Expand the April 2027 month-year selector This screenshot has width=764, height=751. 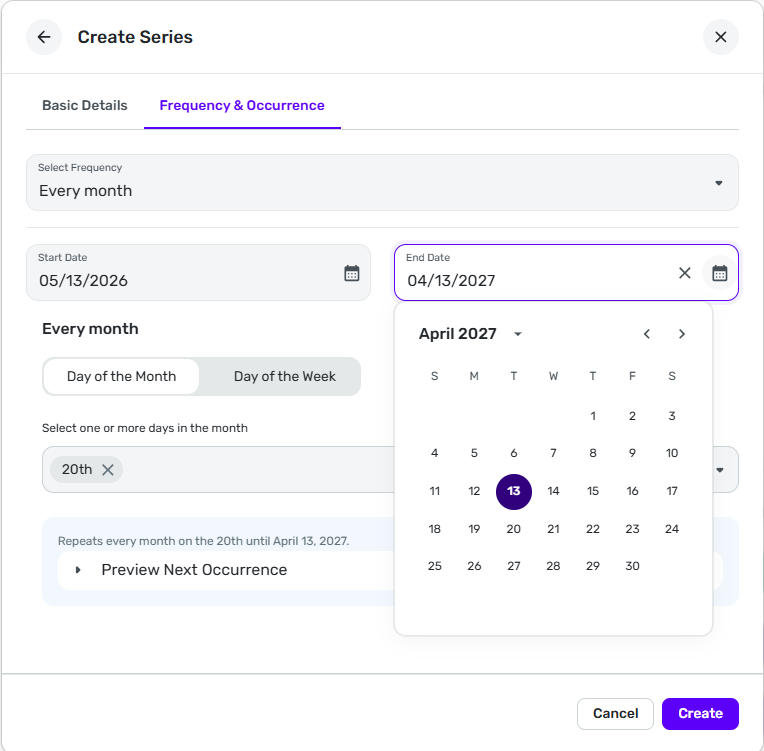[x=518, y=334]
